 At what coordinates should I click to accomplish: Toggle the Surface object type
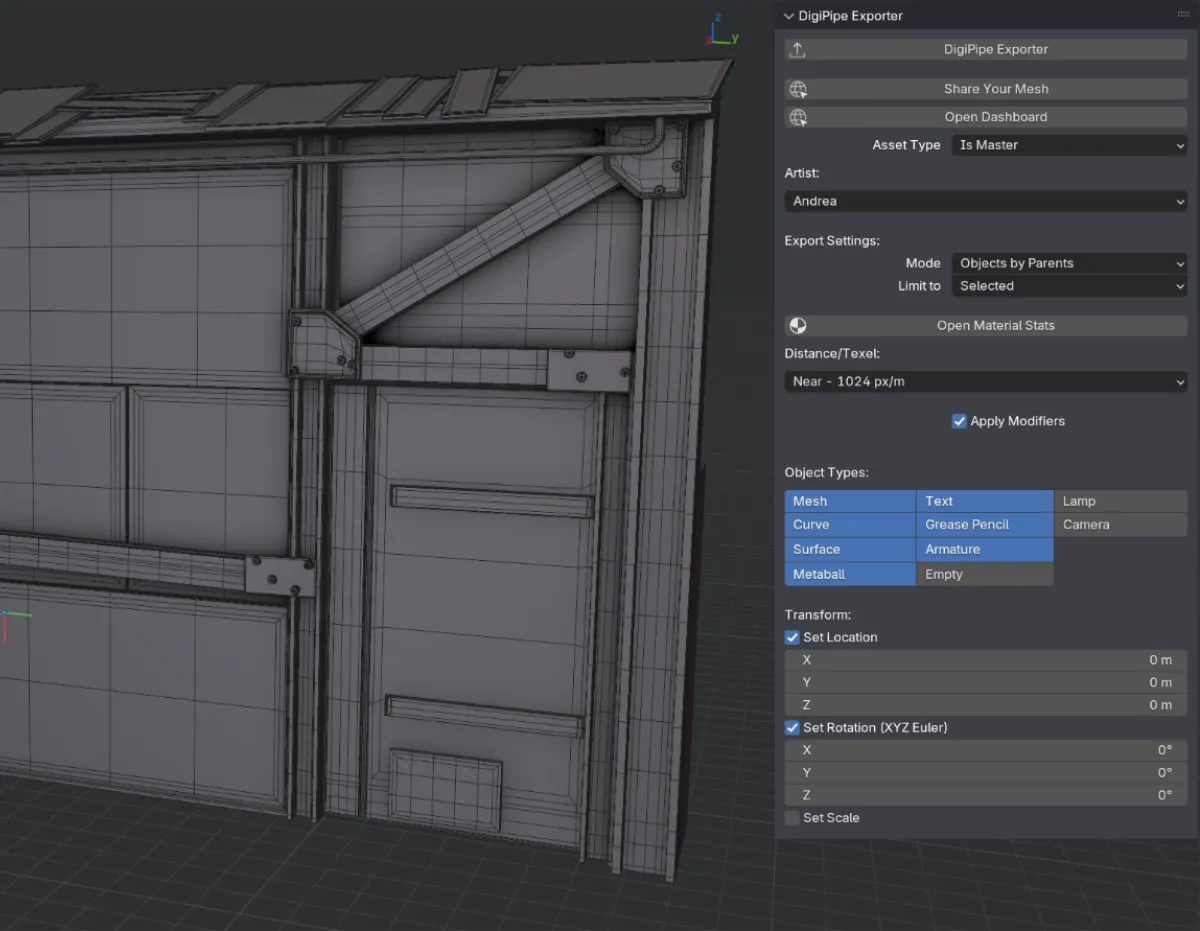coord(850,549)
